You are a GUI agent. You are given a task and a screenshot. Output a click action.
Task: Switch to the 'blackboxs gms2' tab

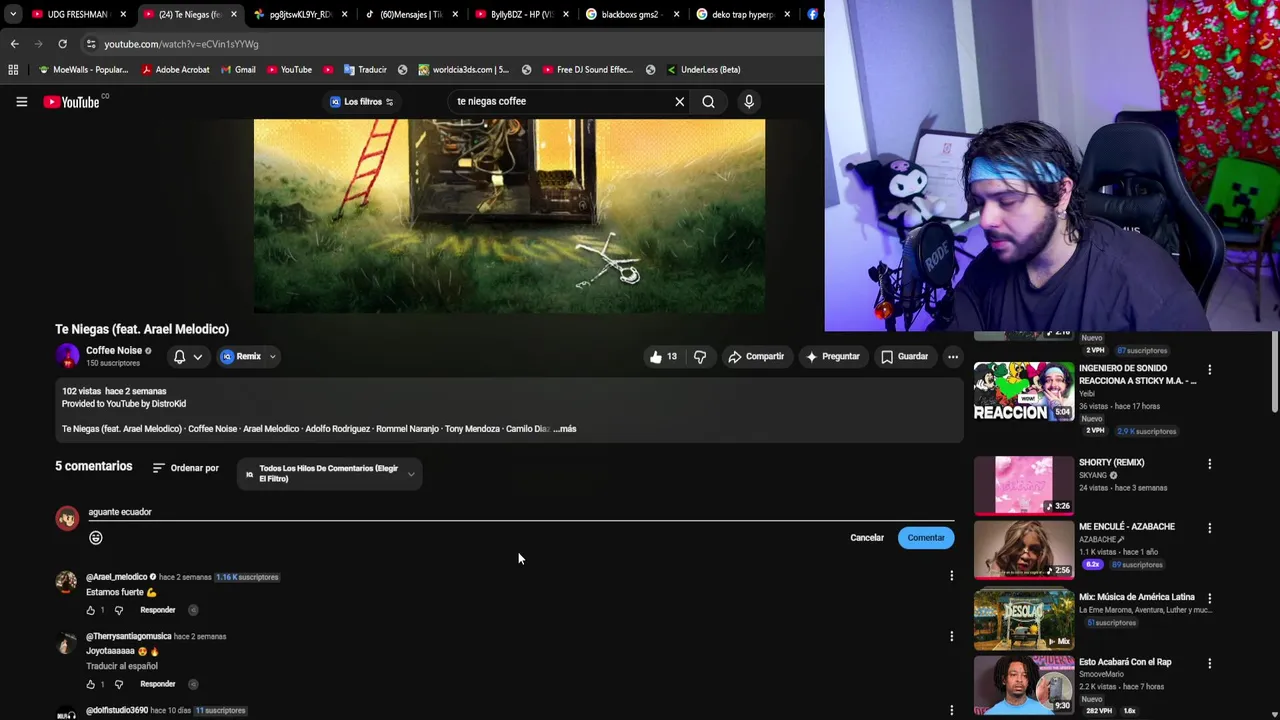click(x=630, y=14)
